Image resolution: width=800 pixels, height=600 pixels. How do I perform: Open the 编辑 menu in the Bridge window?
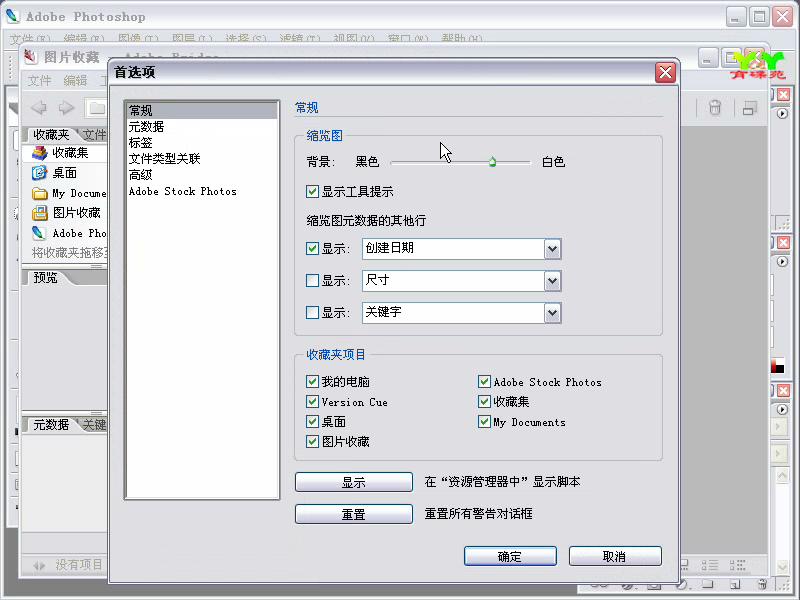click(x=76, y=81)
